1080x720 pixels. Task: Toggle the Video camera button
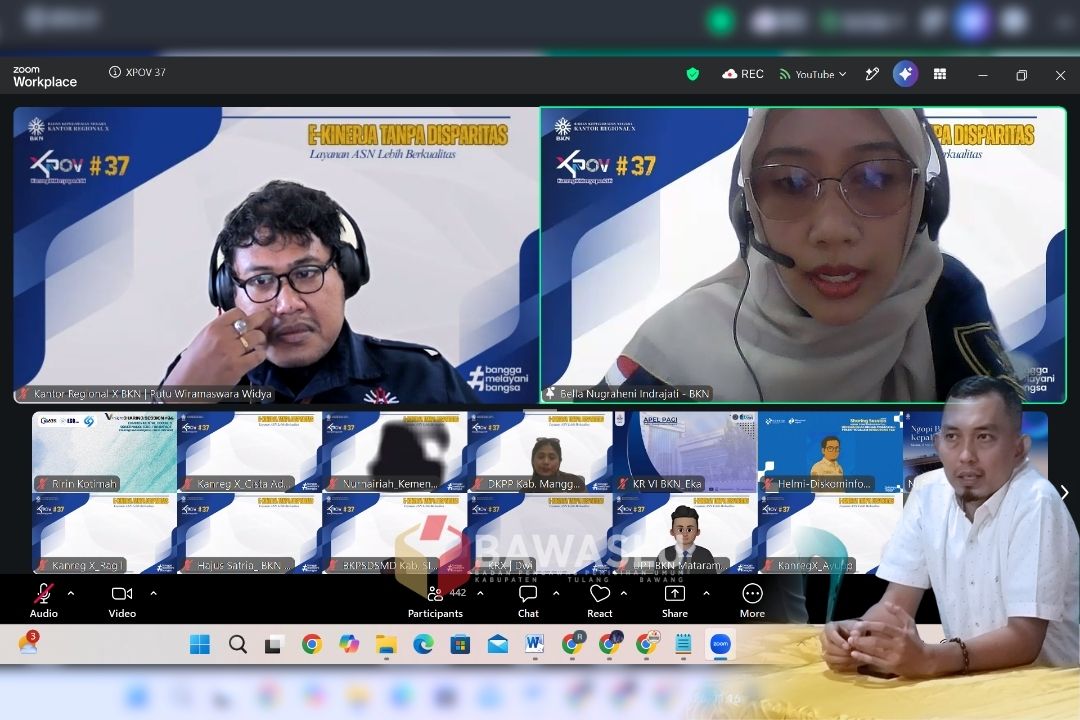coord(122,600)
